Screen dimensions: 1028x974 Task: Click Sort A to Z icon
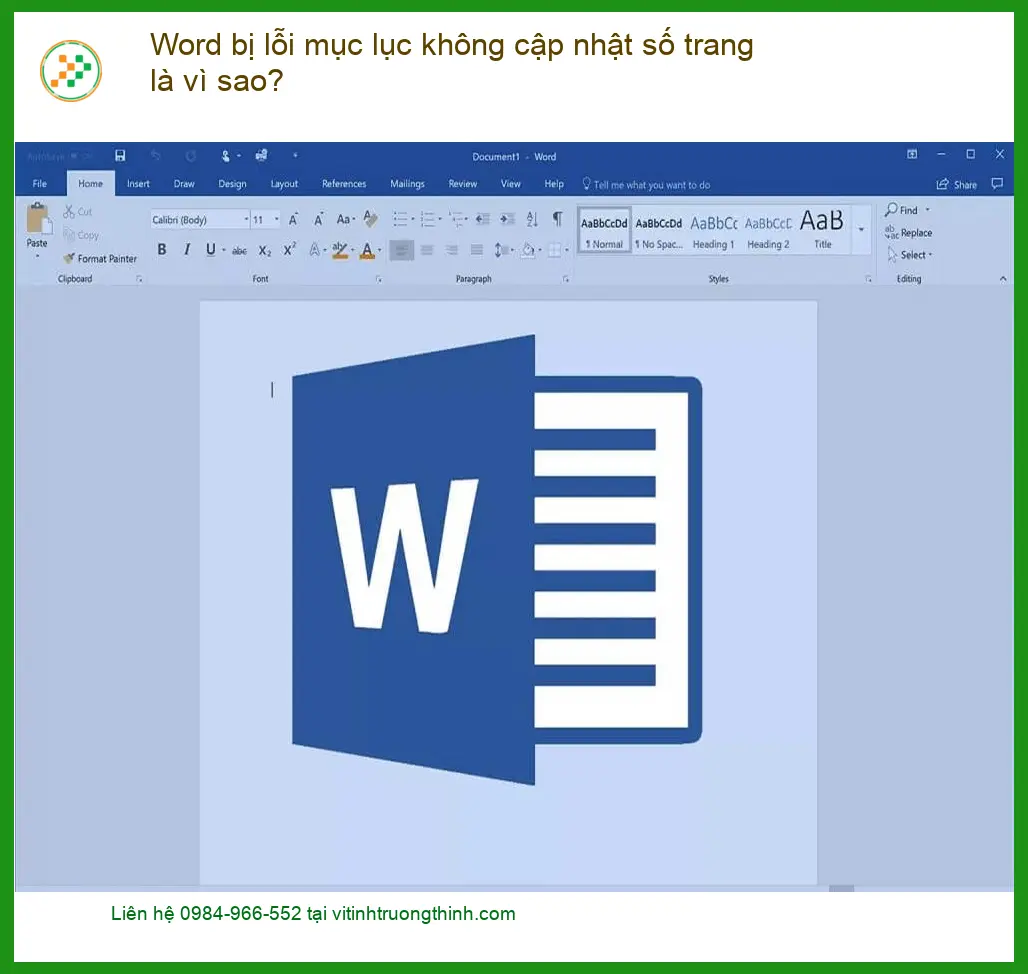[x=532, y=219]
